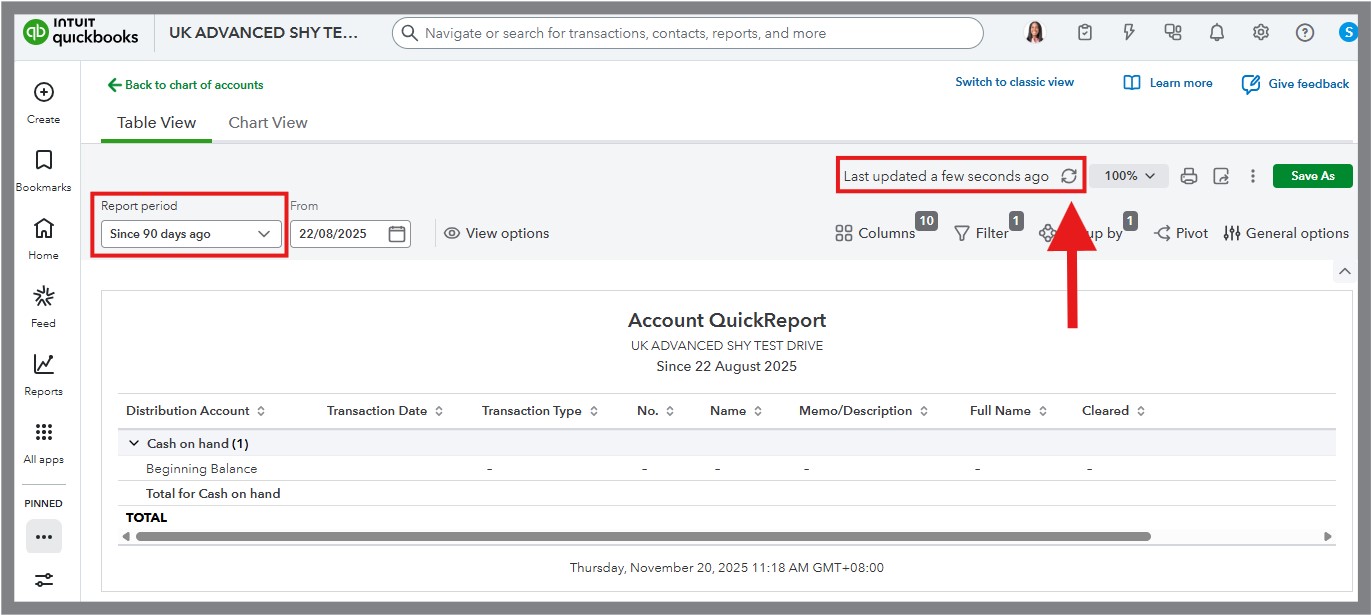Sort by Name column
Viewport: 1371px width, 615px height.
[x=737, y=411]
